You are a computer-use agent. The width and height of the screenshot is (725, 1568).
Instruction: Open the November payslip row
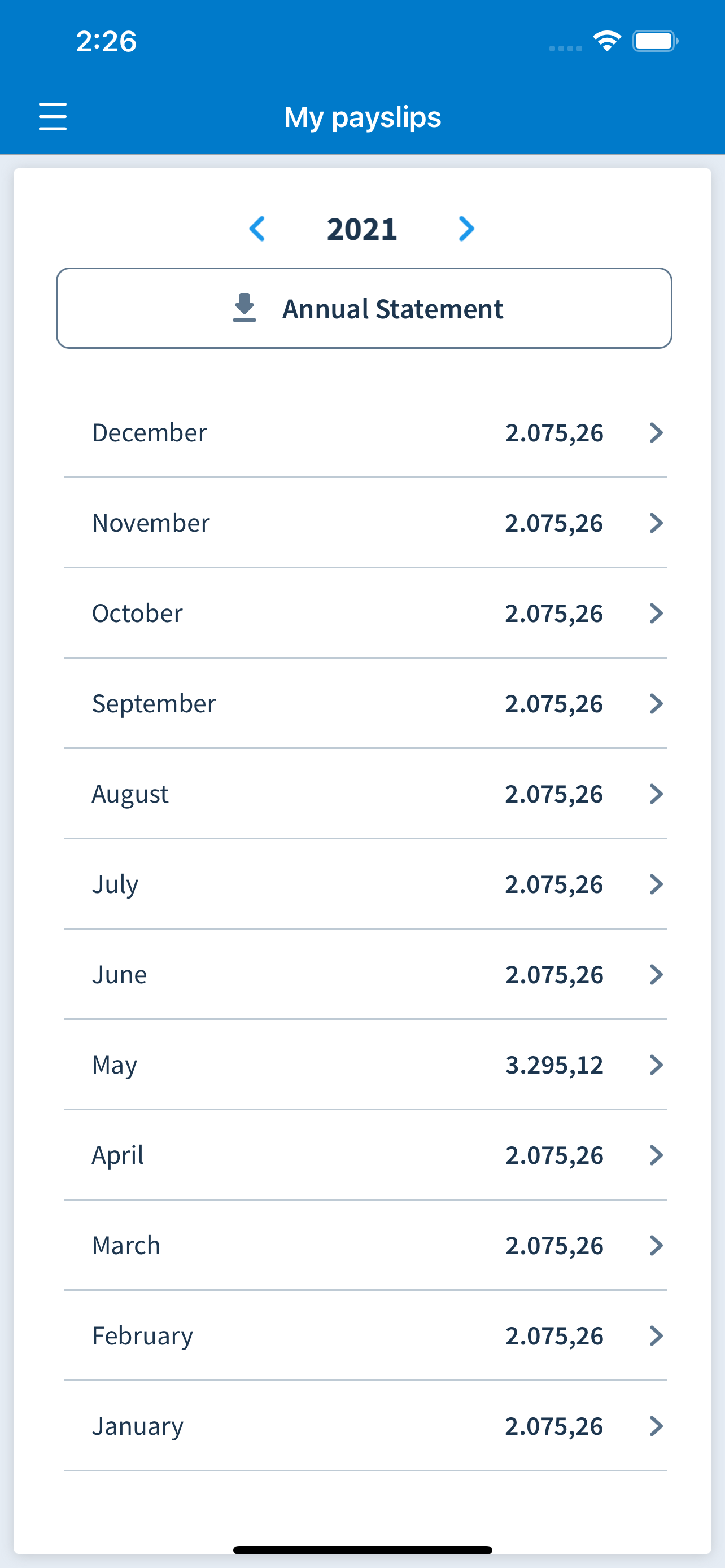[x=366, y=523]
